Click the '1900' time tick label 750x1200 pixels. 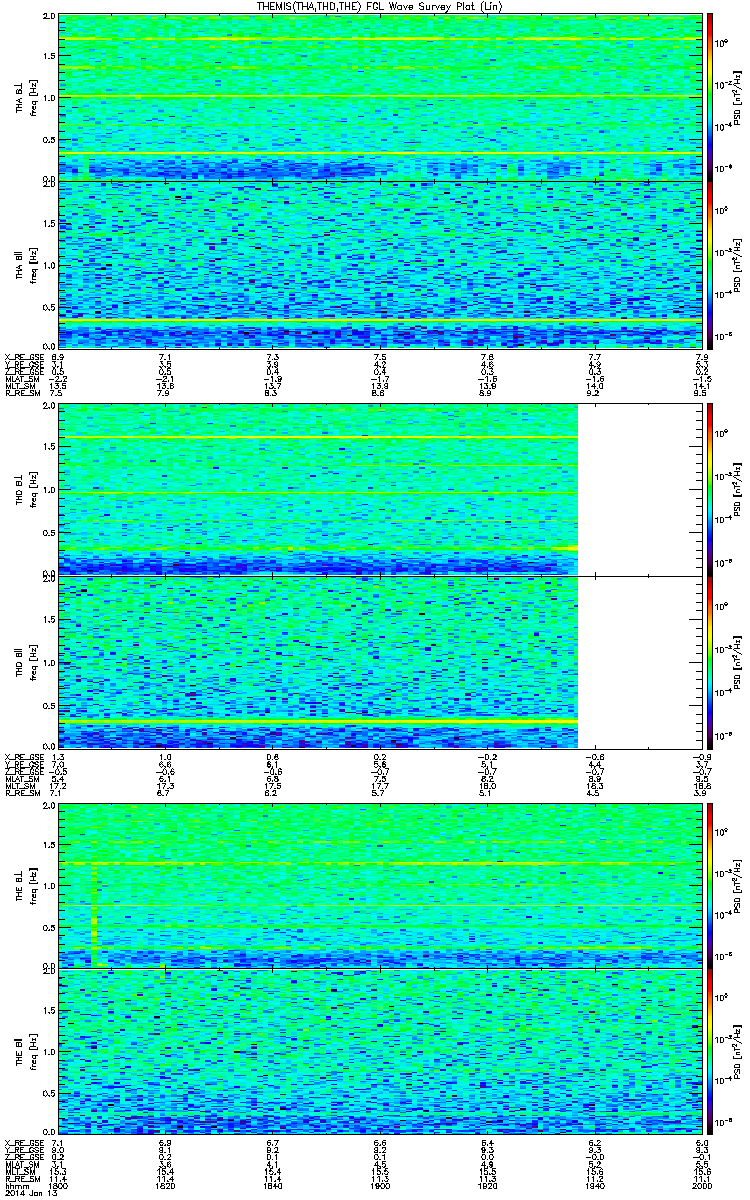coord(380,1185)
